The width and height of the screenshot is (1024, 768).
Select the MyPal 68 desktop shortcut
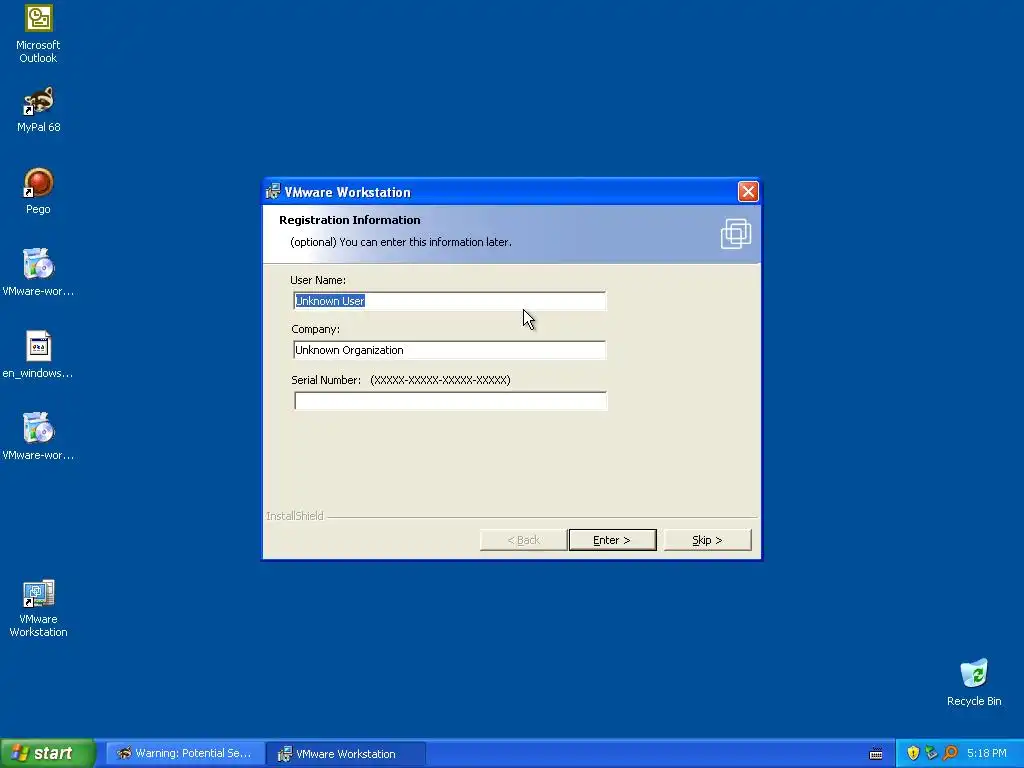38,109
